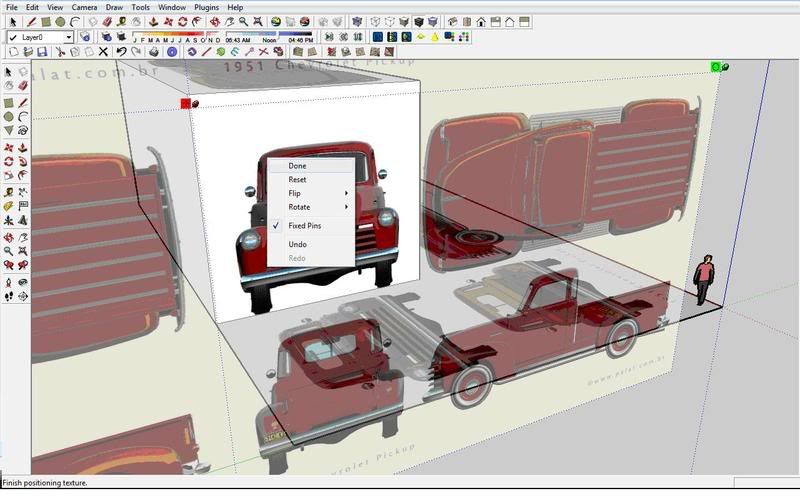Image resolution: width=800 pixels, height=496 pixels.
Task: Click the black X Delete icon
Action: 103,51
